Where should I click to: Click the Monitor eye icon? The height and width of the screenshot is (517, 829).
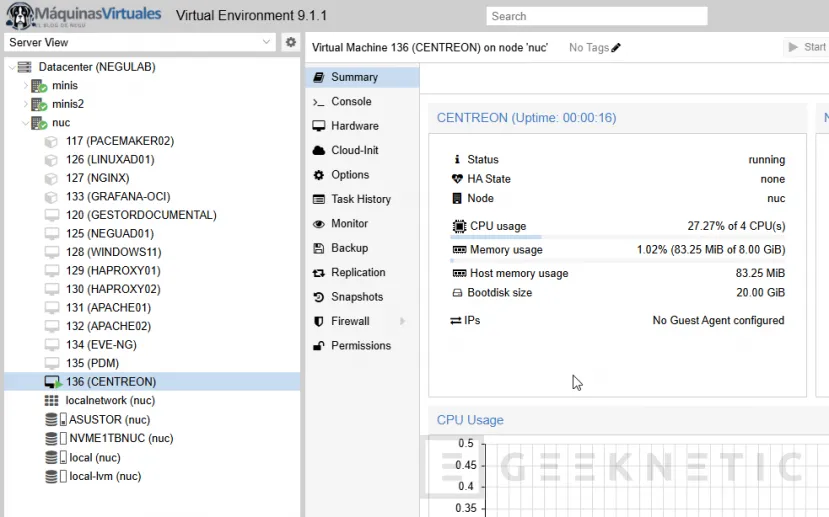pyautogui.click(x=318, y=224)
